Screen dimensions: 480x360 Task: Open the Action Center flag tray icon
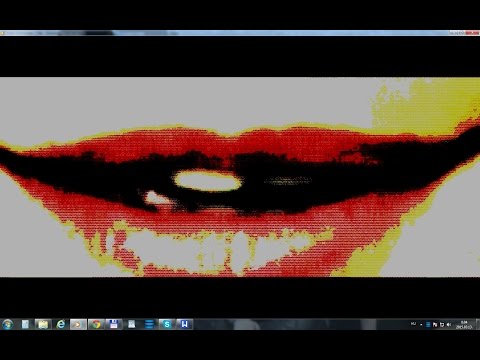pyautogui.click(x=435, y=324)
